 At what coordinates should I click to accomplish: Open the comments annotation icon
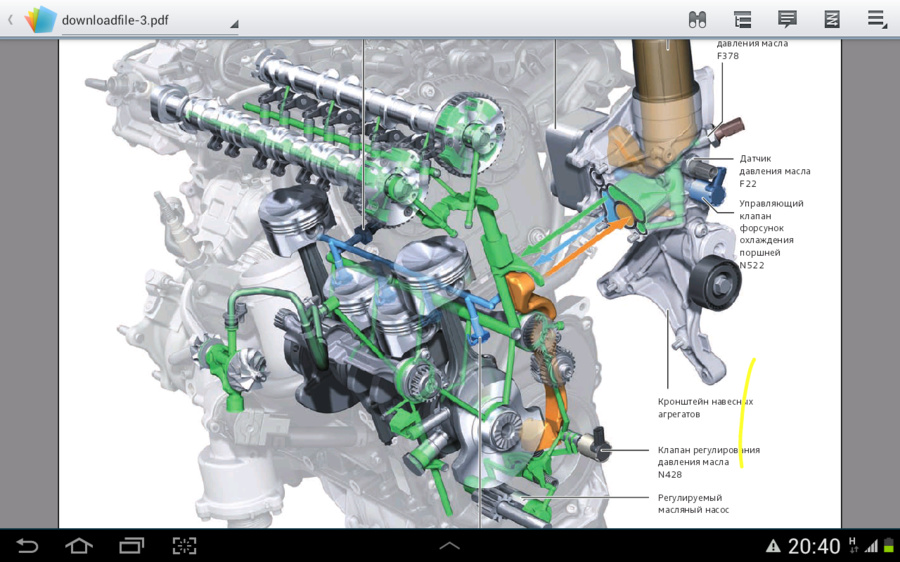[x=787, y=19]
